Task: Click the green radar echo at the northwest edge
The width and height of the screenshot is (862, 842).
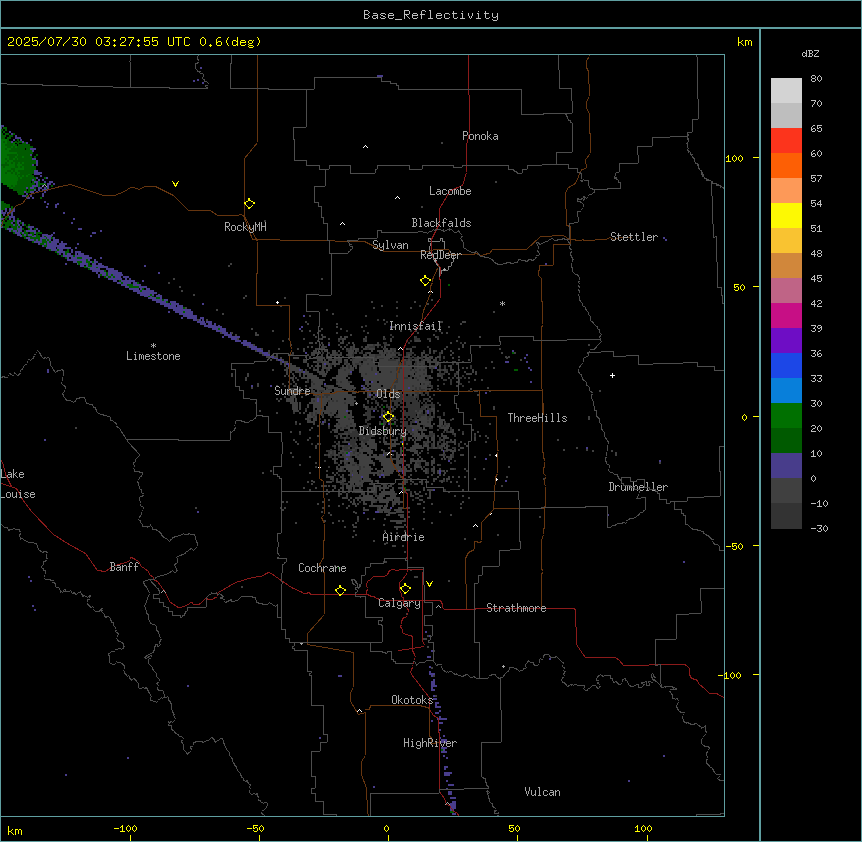Action: [x=16, y=165]
